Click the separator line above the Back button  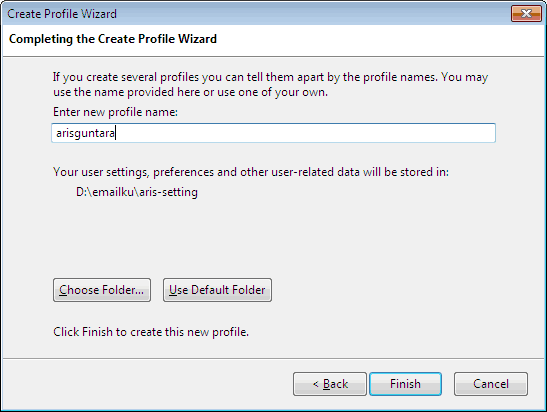pyautogui.click(x=274, y=358)
